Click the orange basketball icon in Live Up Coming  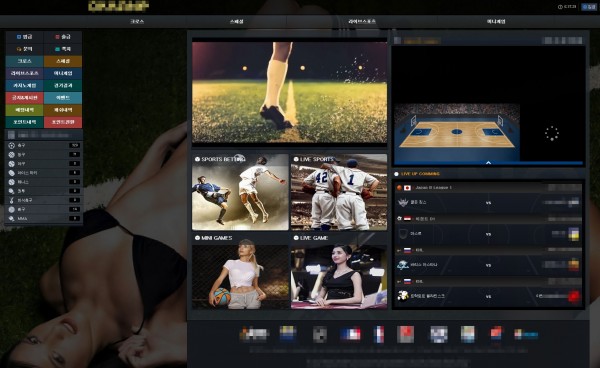[399, 188]
